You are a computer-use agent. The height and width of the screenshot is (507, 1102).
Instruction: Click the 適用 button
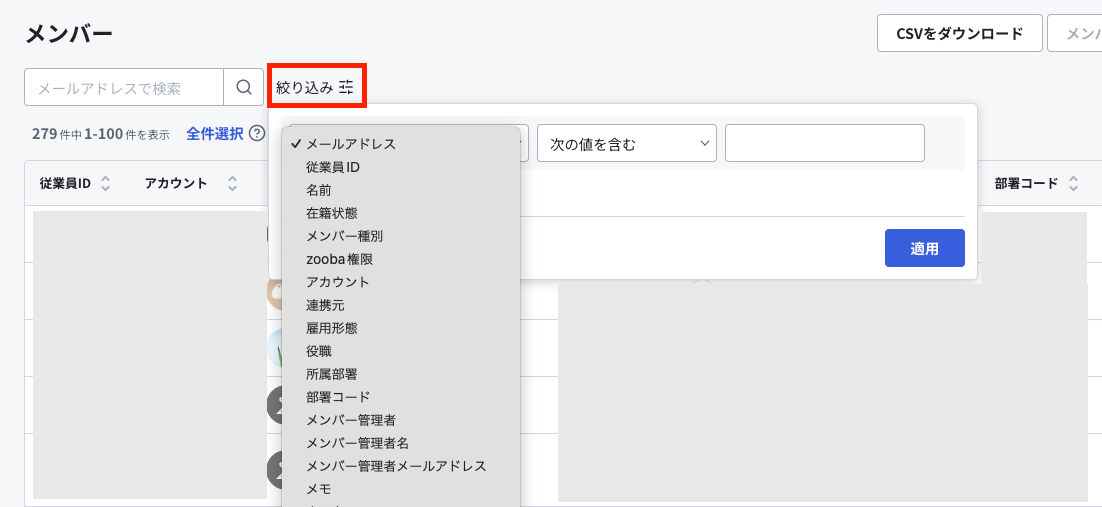tap(924, 248)
